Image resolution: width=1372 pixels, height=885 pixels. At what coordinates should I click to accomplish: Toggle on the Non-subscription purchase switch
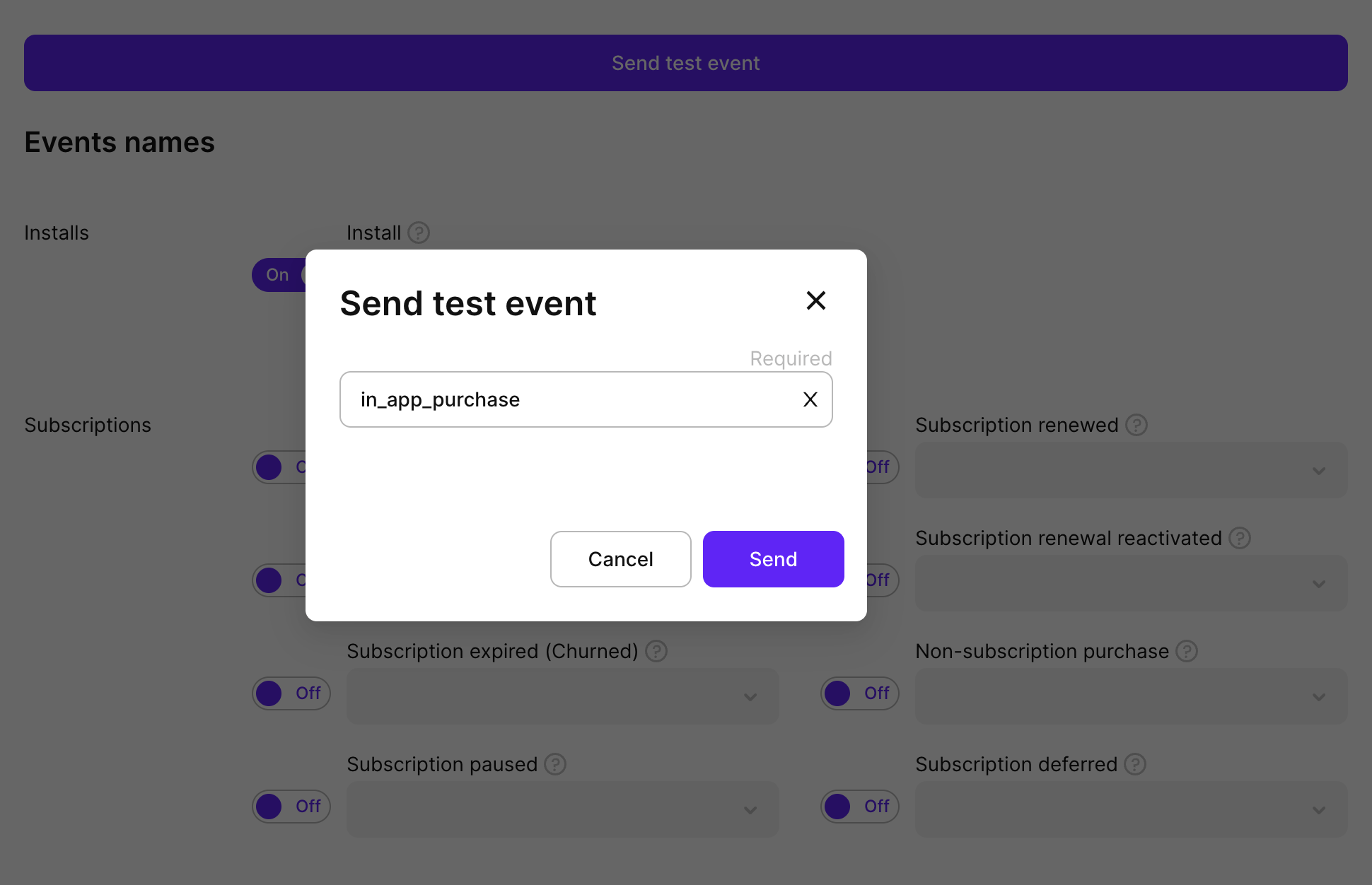pyautogui.click(x=860, y=693)
